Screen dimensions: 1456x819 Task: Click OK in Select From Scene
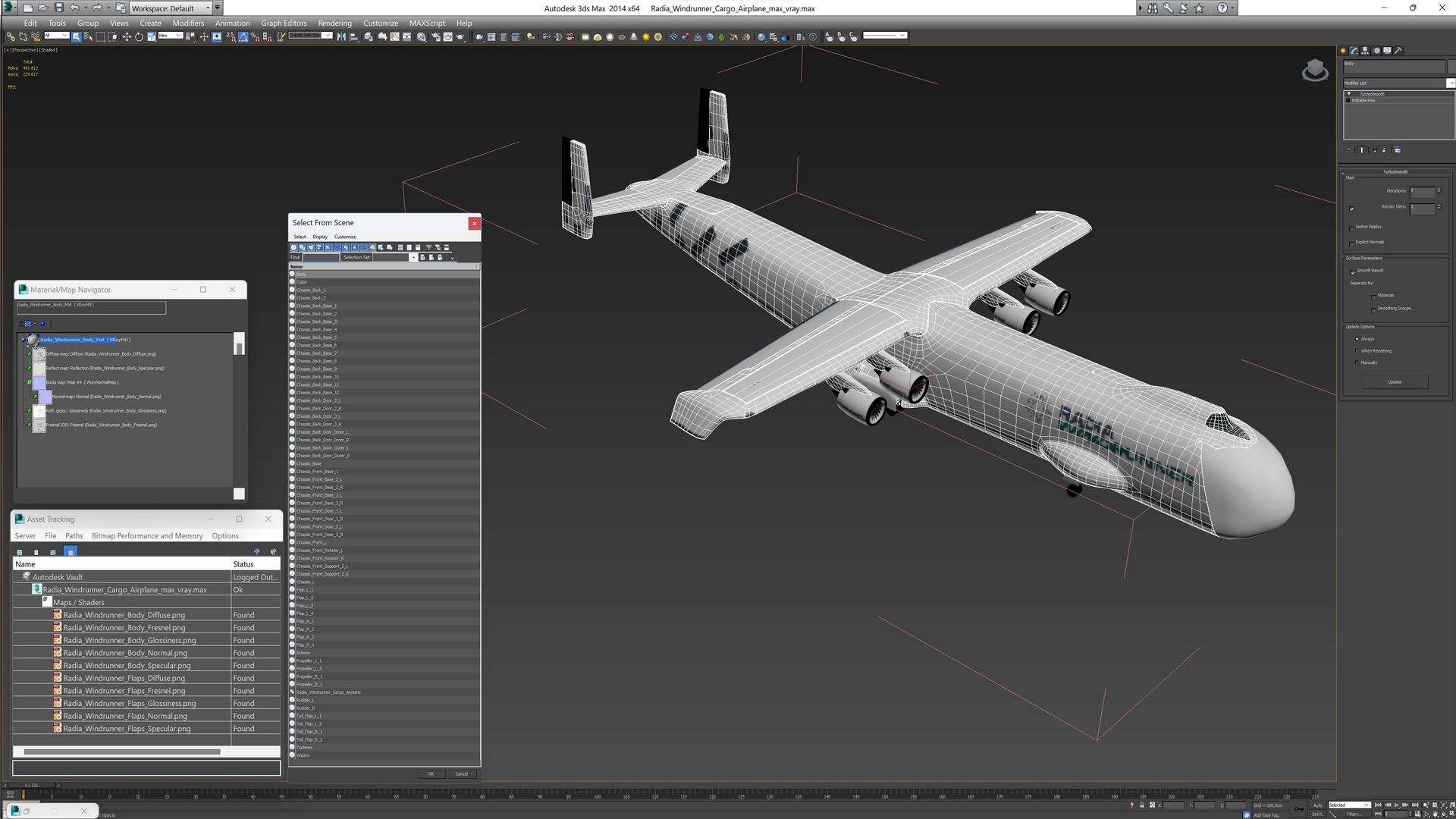pos(431,773)
